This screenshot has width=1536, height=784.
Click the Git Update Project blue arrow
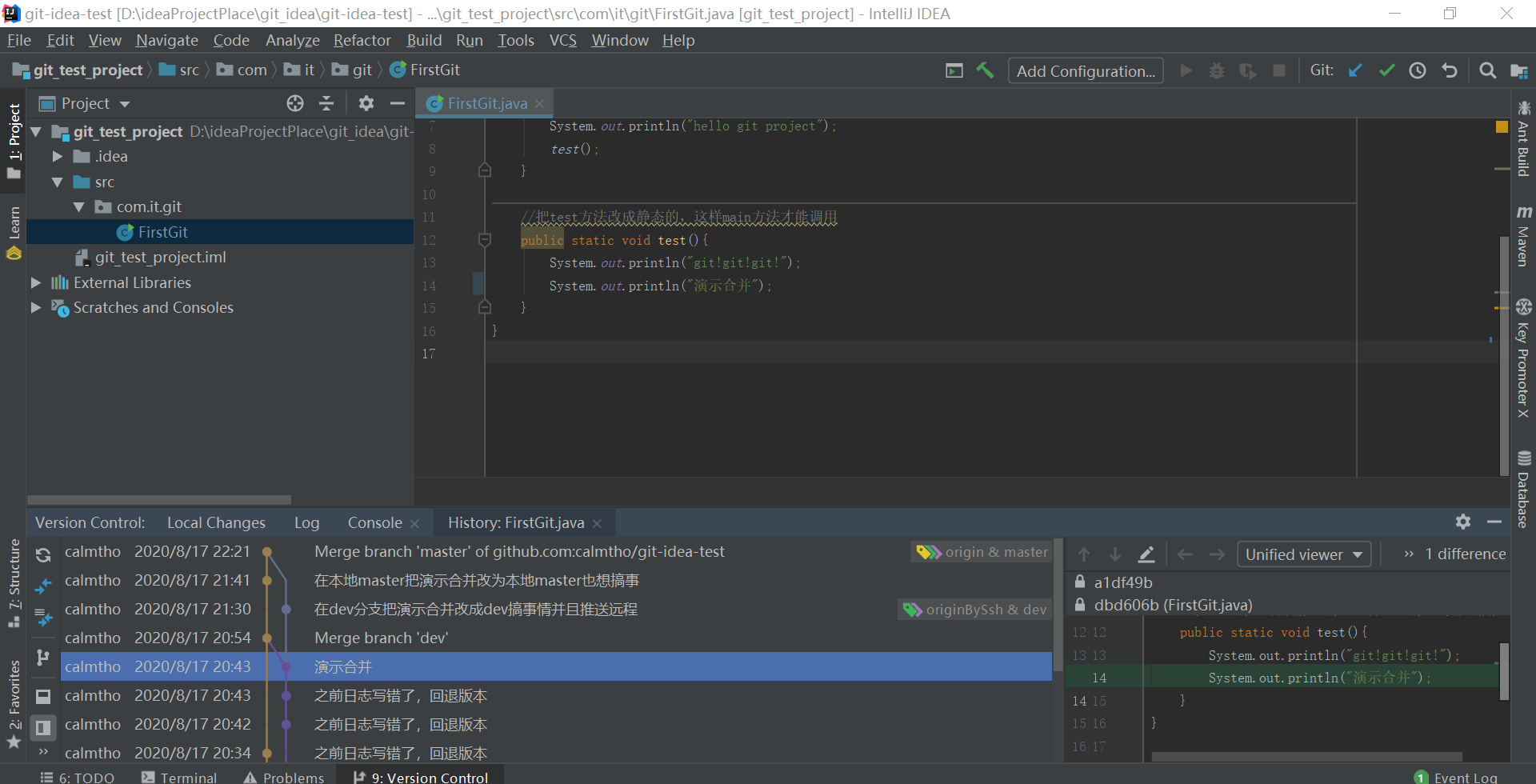[1355, 70]
